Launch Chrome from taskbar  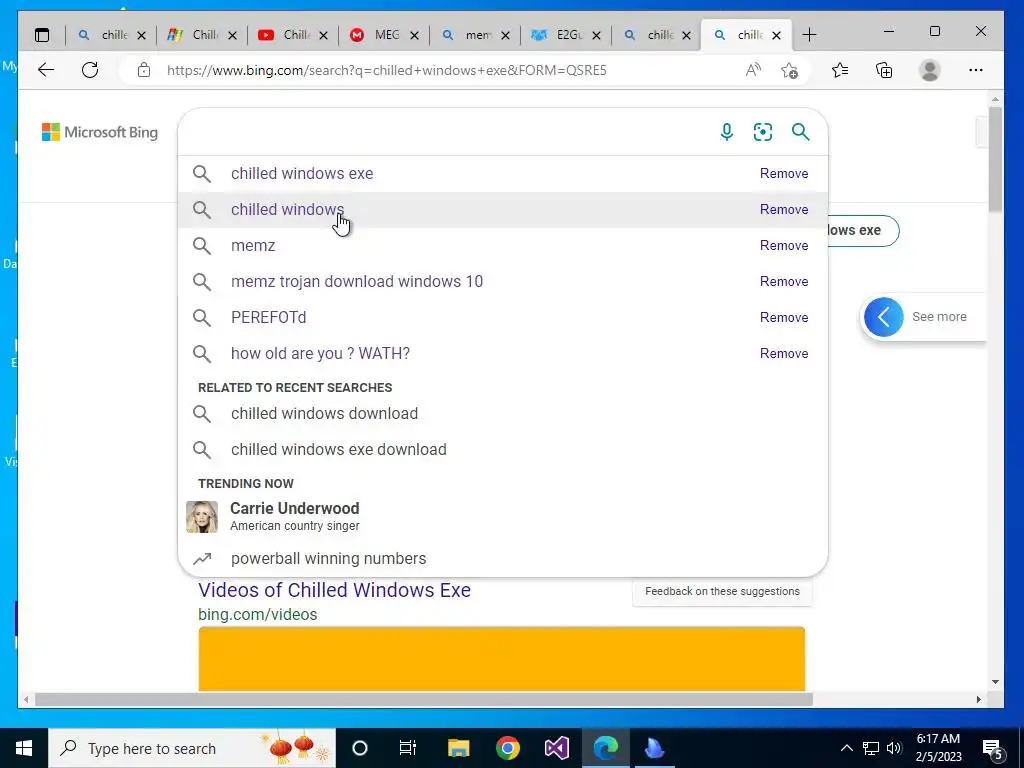click(507, 748)
